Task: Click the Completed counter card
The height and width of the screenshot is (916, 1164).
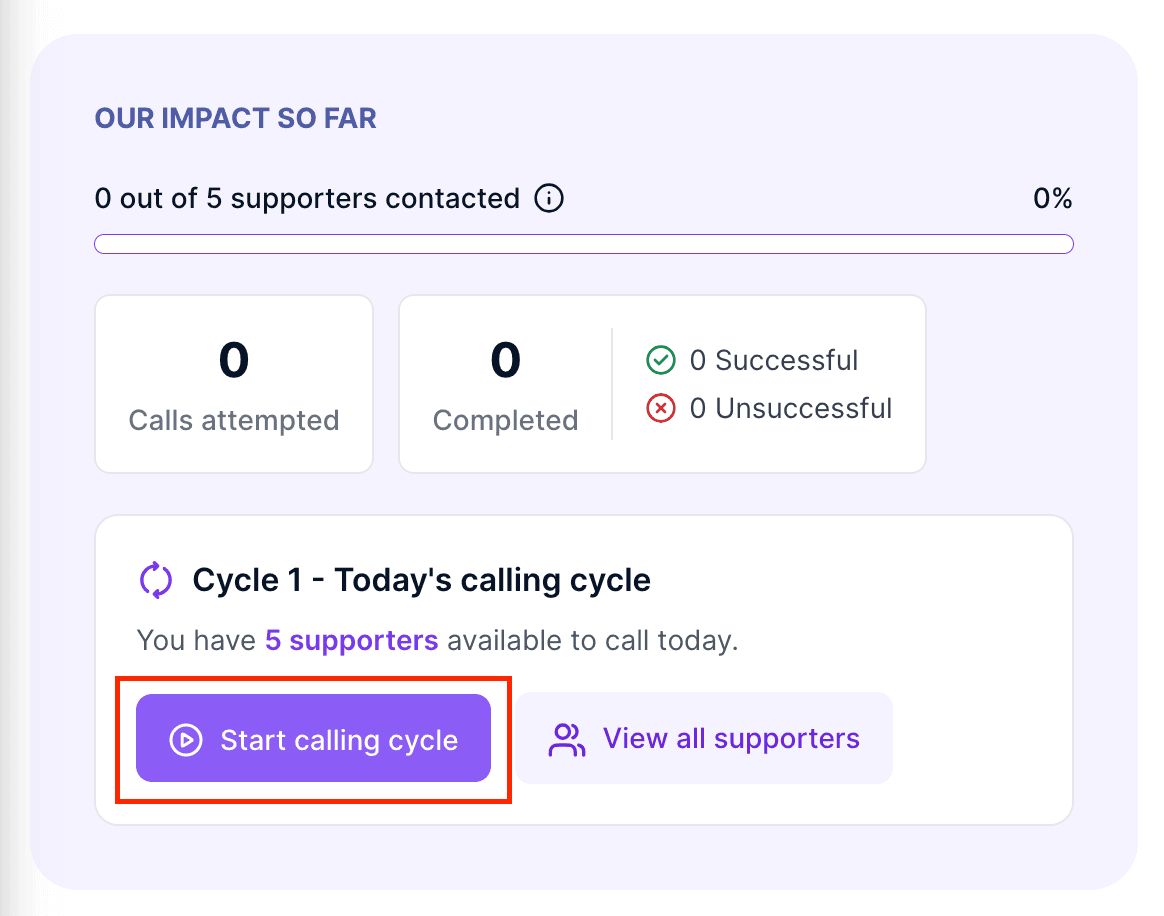Action: (505, 383)
